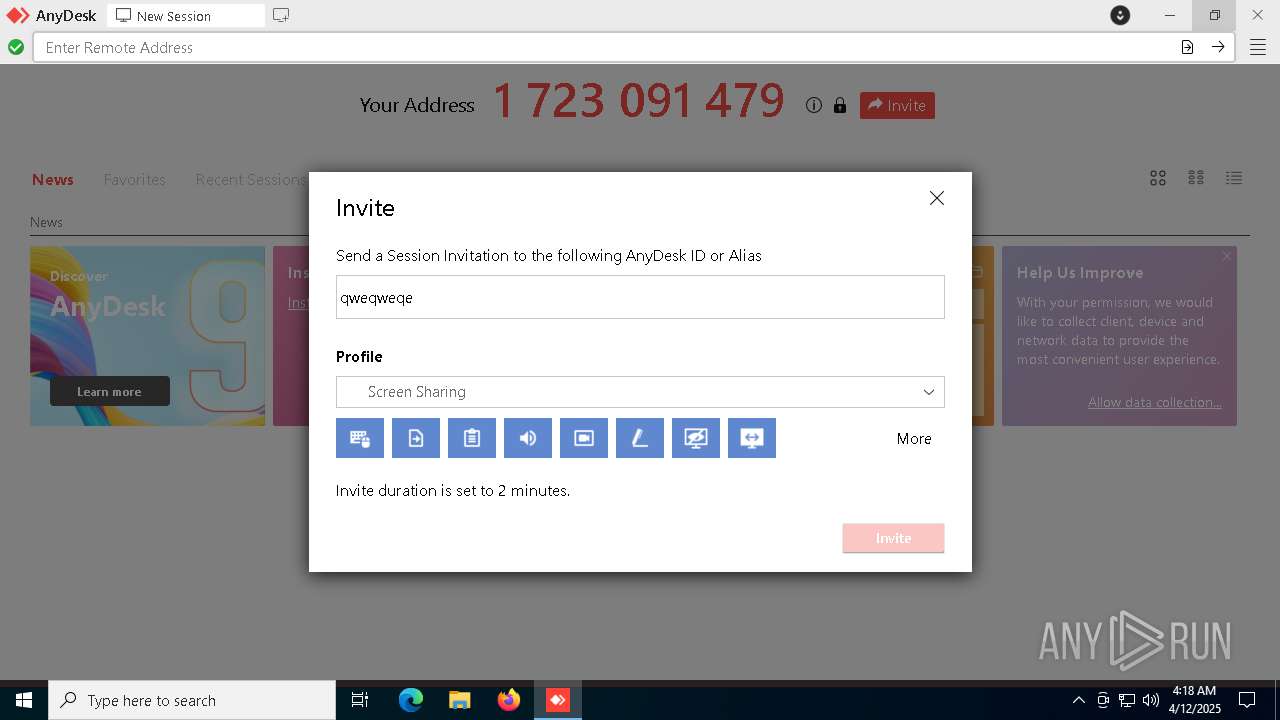1280x720 pixels.
Task: Open the AnyDesk hamburger menu
Action: pyautogui.click(x=1258, y=47)
